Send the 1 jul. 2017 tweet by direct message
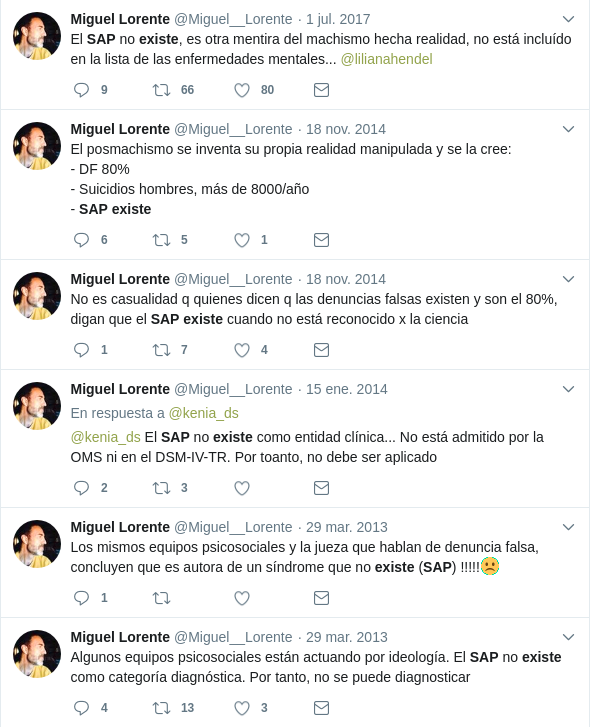Viewport: 590px width, 727px height. (x=321, y=90)
